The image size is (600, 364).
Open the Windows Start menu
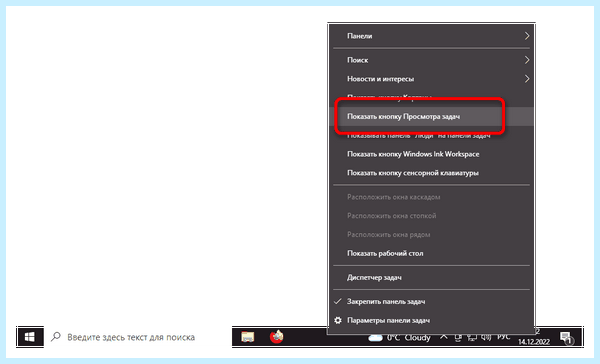[x=30, y=337]
